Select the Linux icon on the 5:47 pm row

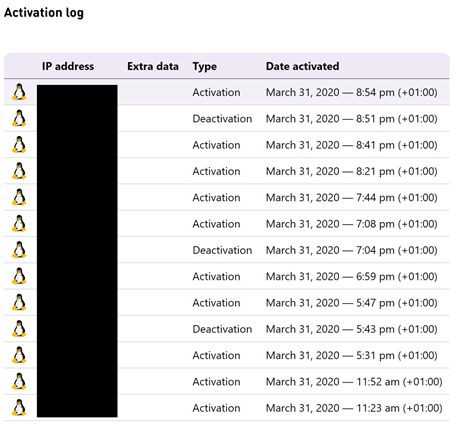(19, 303)
